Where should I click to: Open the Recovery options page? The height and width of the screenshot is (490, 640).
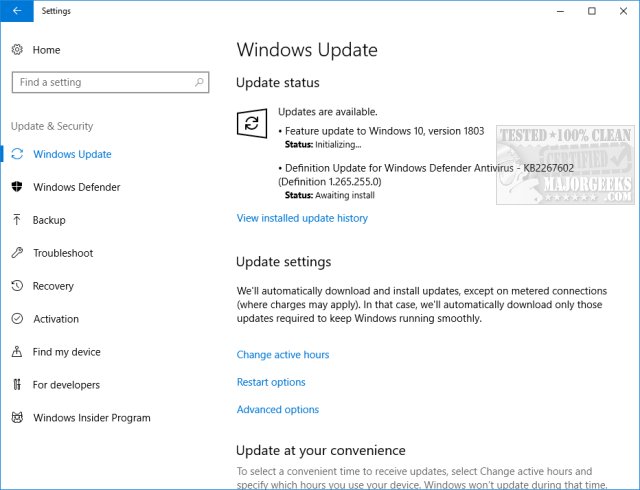pos(53,286)
